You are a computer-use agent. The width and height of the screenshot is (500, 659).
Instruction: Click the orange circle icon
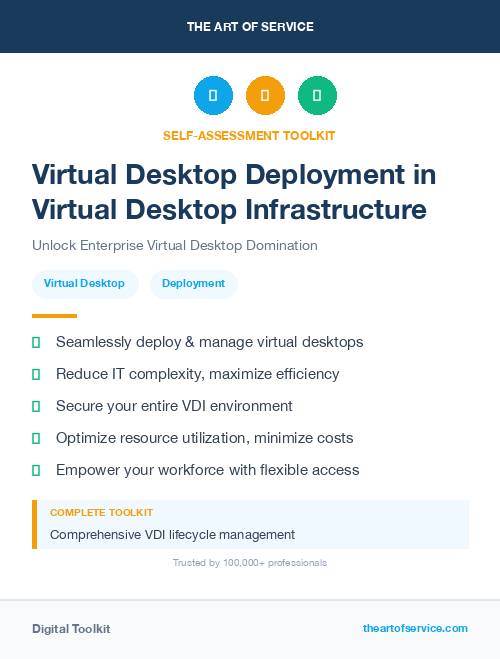pos(265,95)
